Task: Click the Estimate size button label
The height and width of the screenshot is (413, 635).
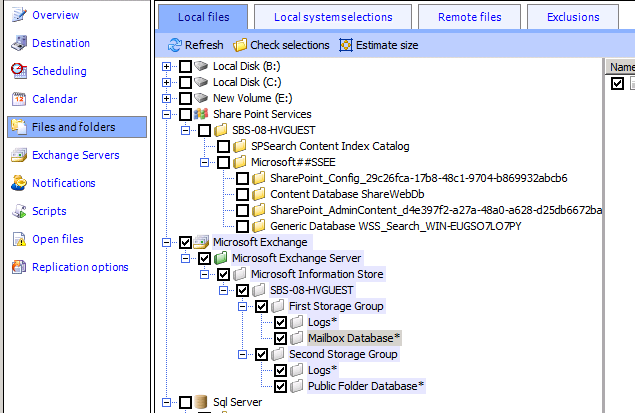Action: point(387,45)
